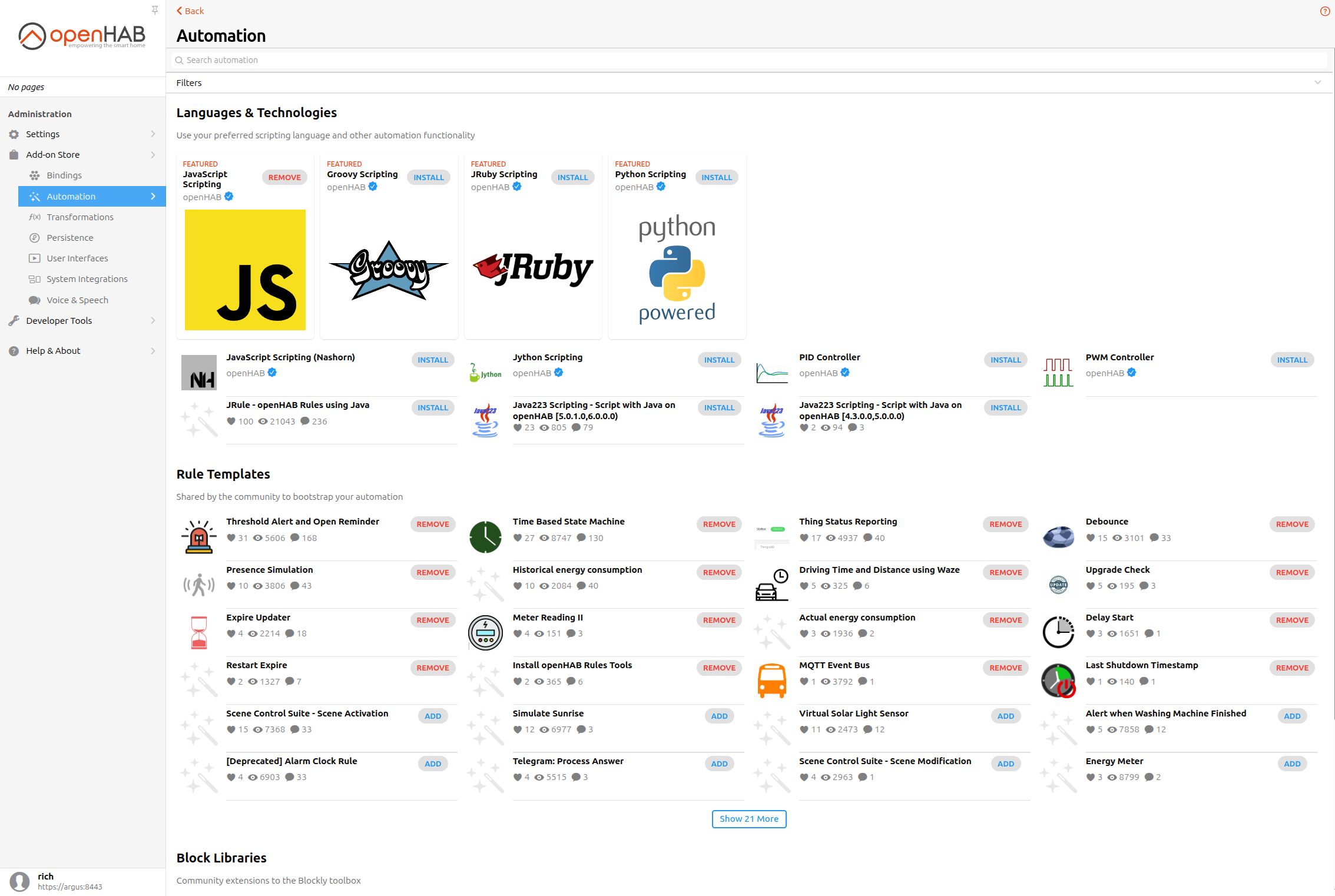Click the pin sidebar icon
1335x896 pixels.
(155, 10)
